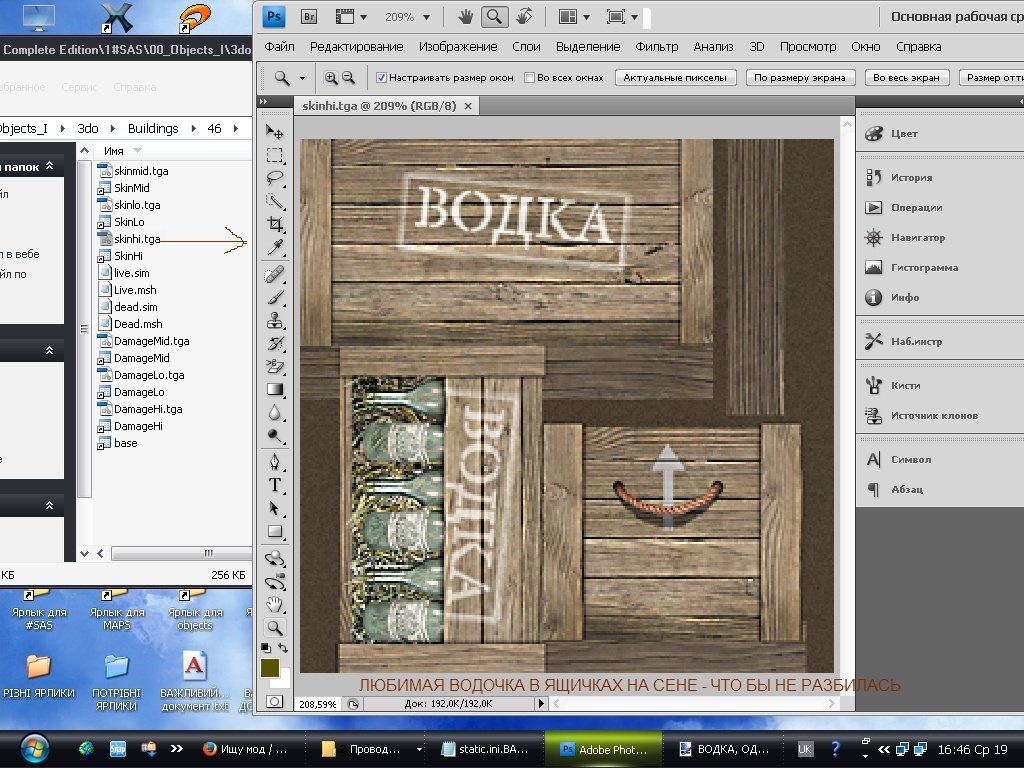1024x768 pixels.
Task: Click the По размеру экрана button
Action: (800, 78)
